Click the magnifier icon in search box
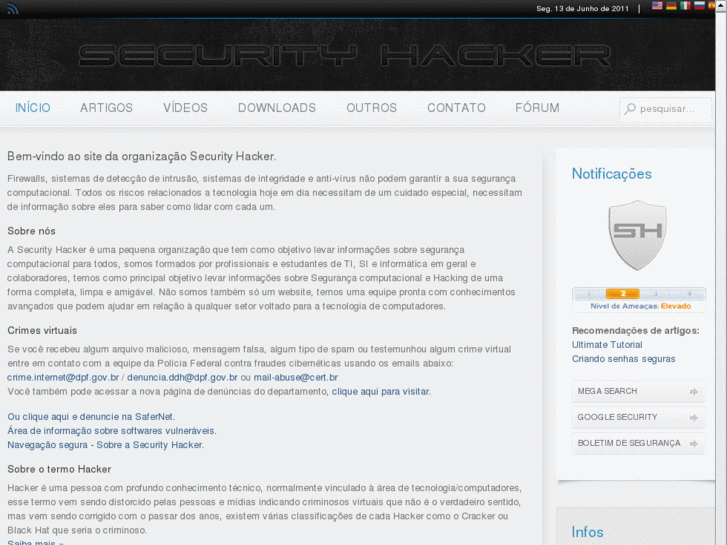This screenshot has width=727, height=545. [630, 109]
